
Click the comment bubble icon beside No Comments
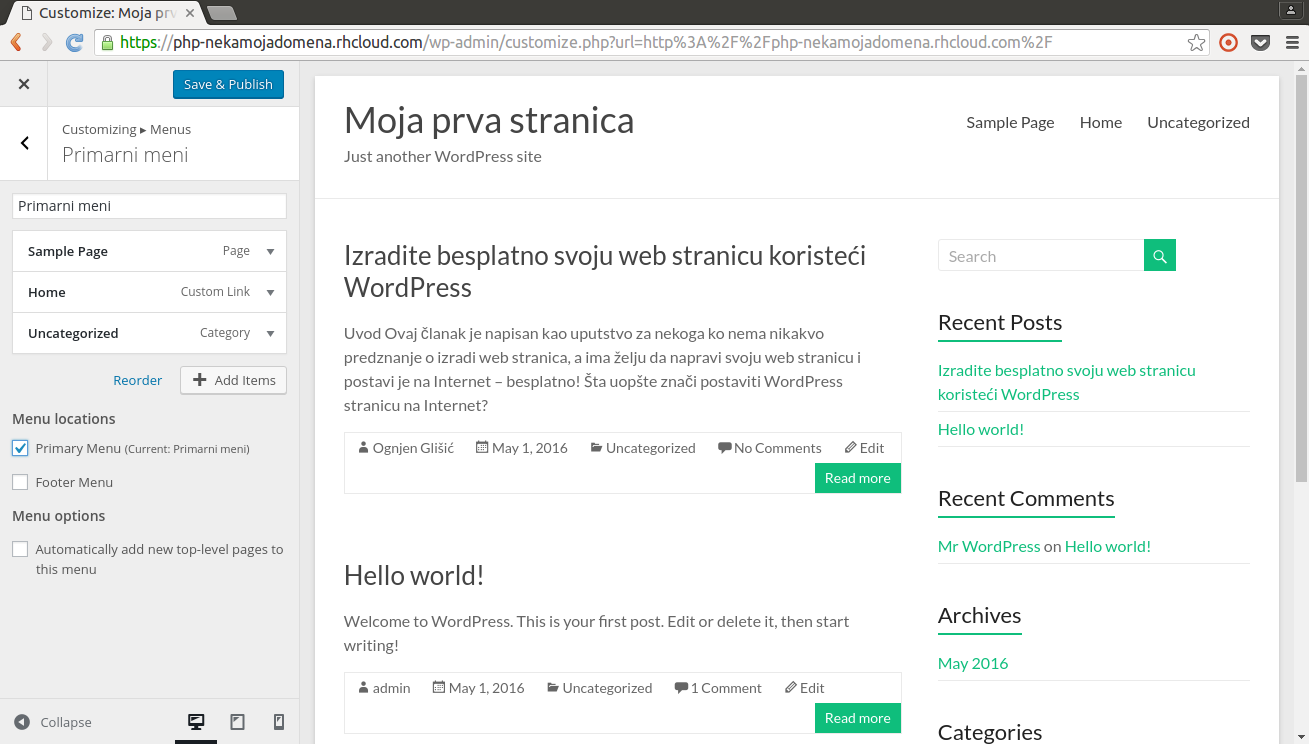725,448
